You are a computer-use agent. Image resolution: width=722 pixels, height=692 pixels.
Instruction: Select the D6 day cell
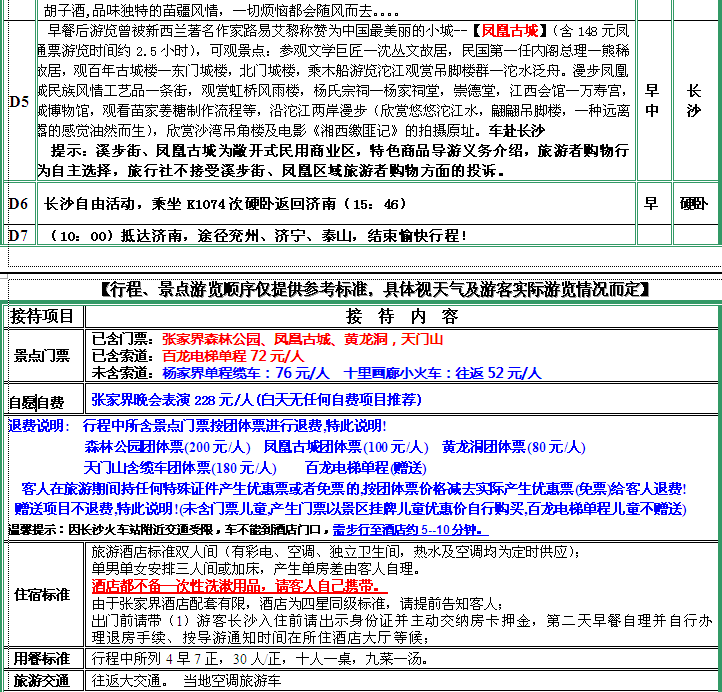tap(18, 203)
